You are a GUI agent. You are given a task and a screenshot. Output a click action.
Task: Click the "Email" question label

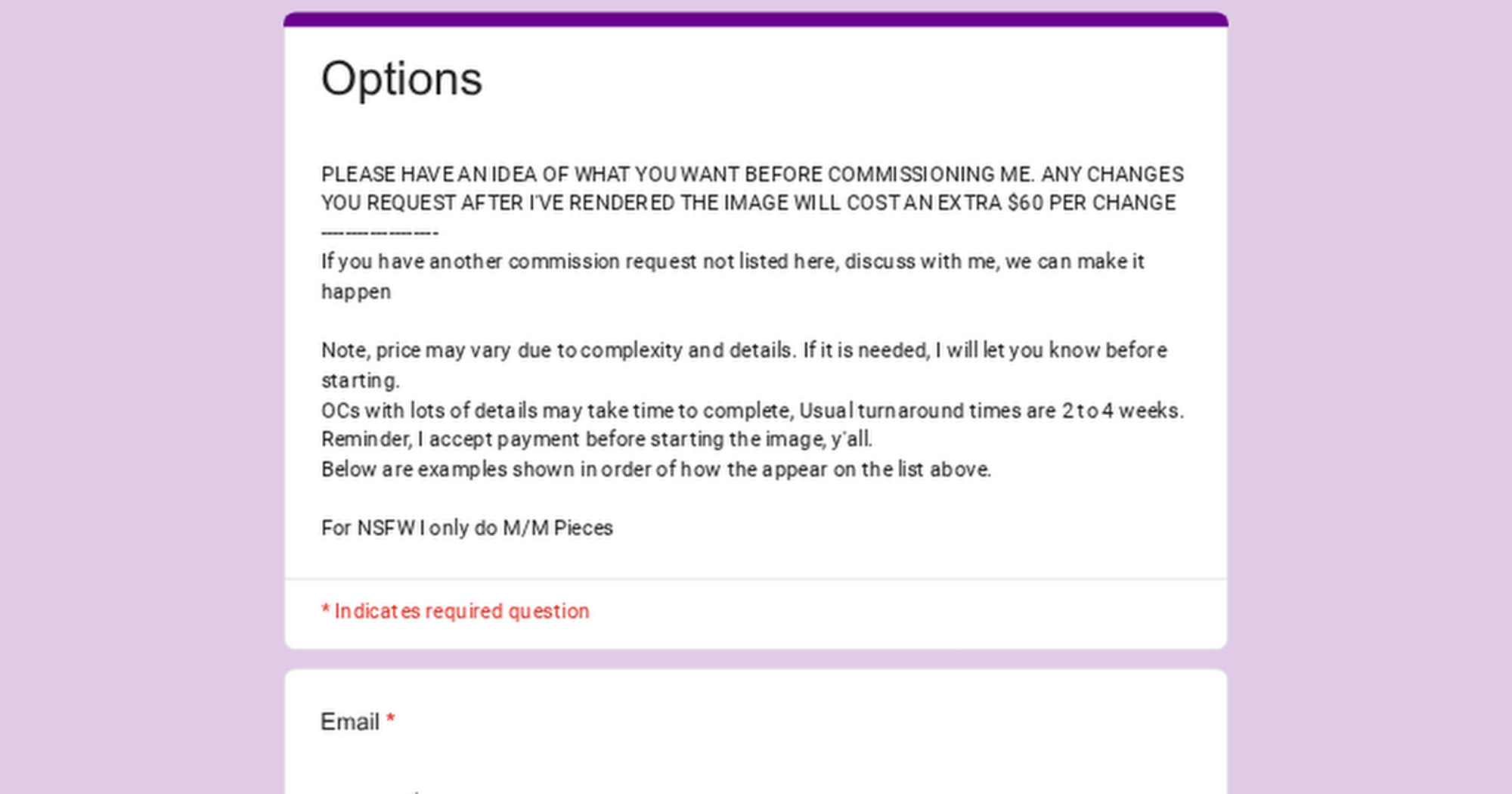[x=349, y=722]
